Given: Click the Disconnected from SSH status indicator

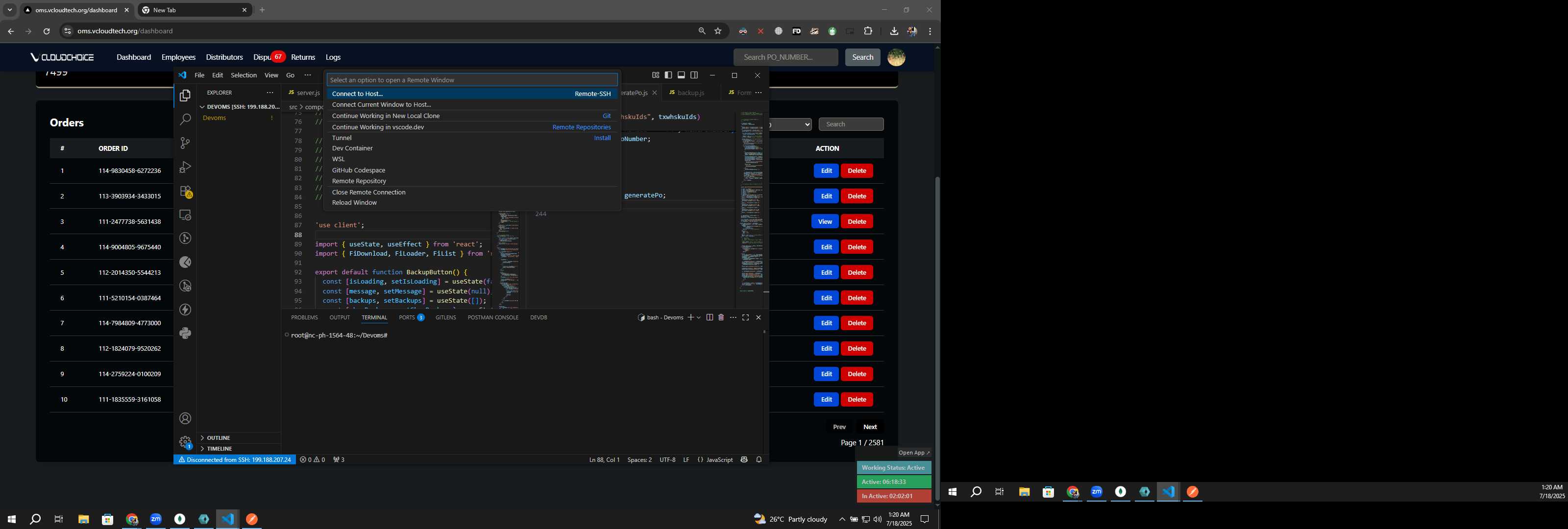Looking at the screenshot, I should (235, 459).
